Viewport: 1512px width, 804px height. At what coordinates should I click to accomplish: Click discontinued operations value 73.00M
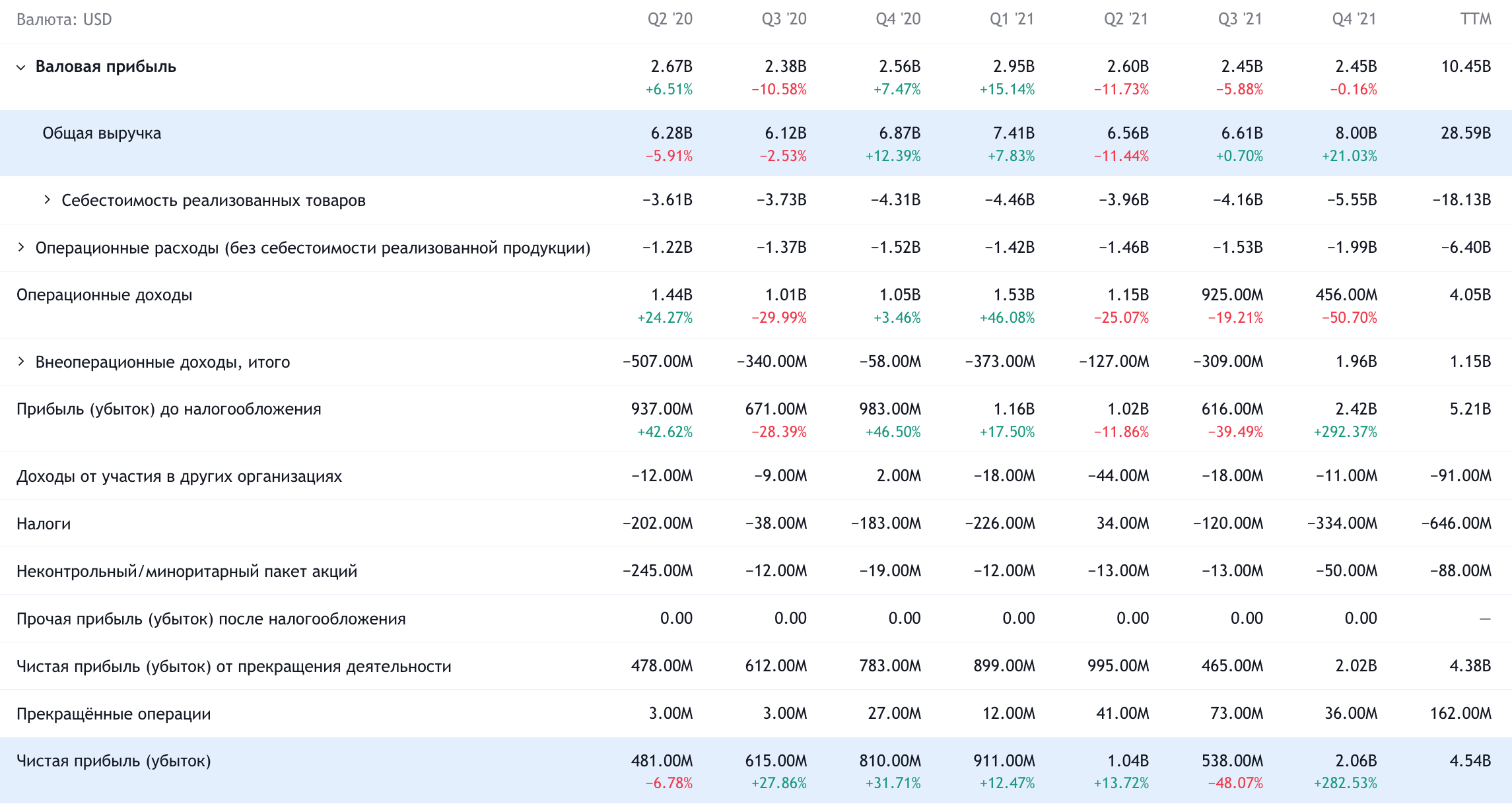[x=1237, y=714]
